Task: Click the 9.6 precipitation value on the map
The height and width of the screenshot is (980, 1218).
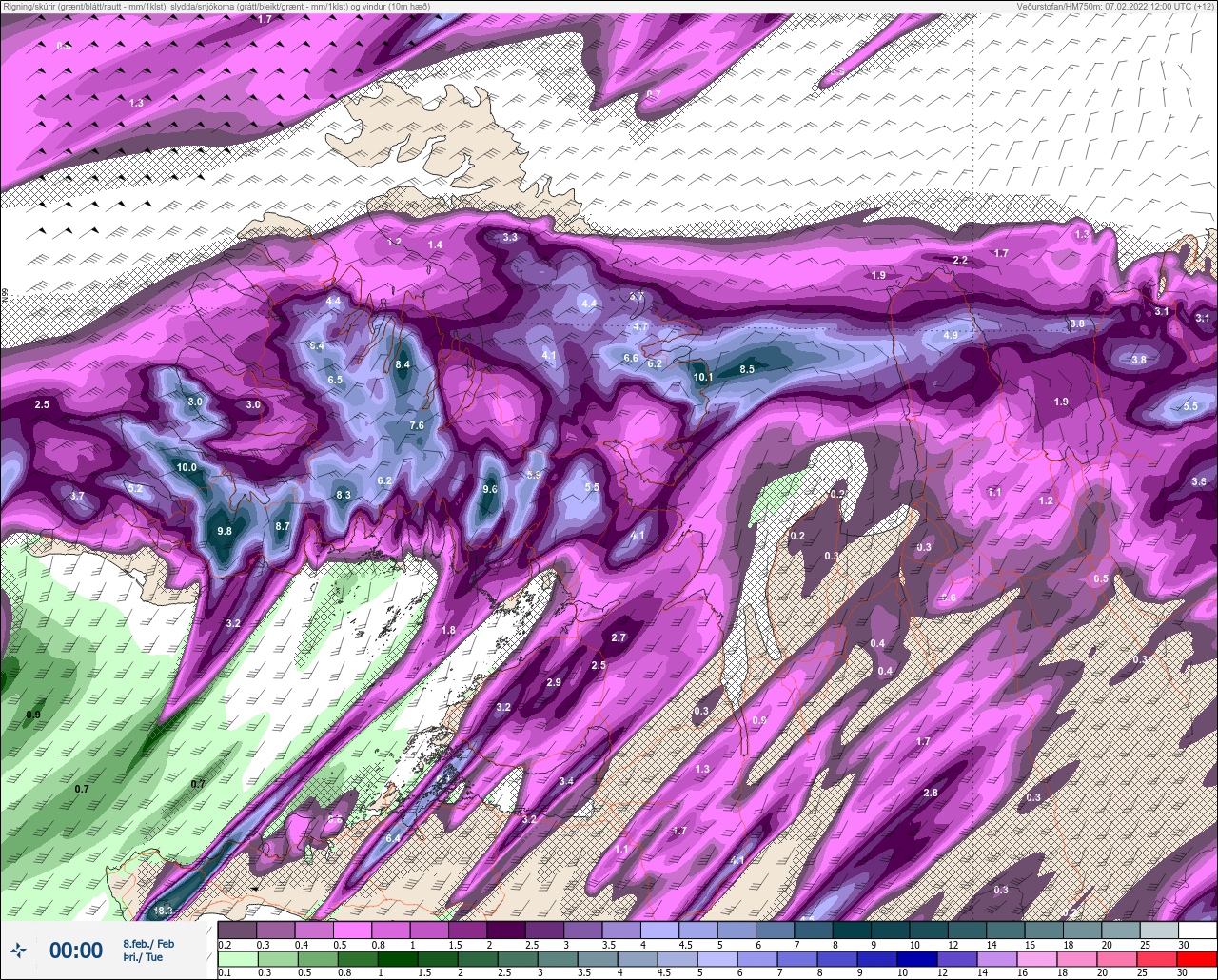Action: click(490, 489)
